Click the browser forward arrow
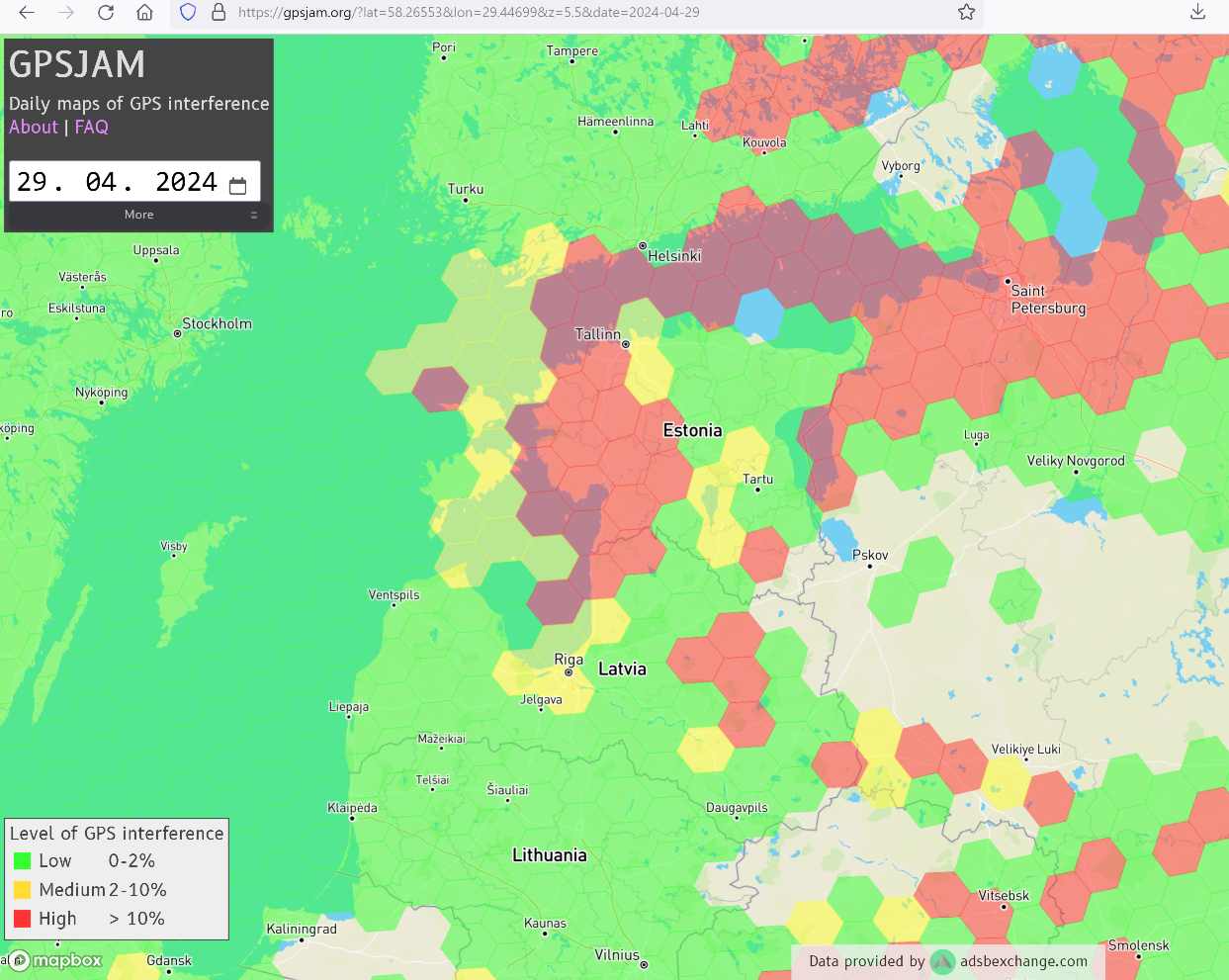 66,12
